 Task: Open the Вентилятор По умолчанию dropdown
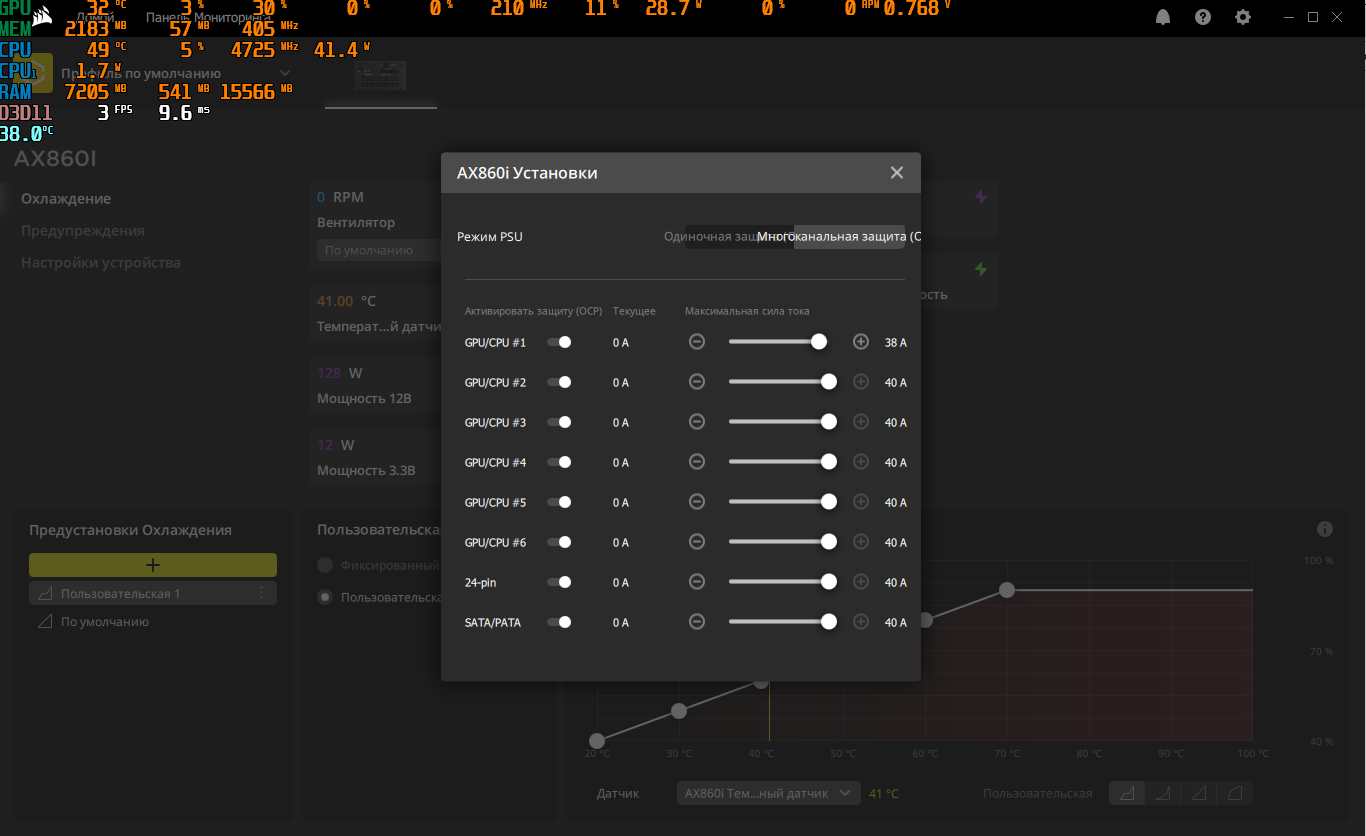[379, 250]
